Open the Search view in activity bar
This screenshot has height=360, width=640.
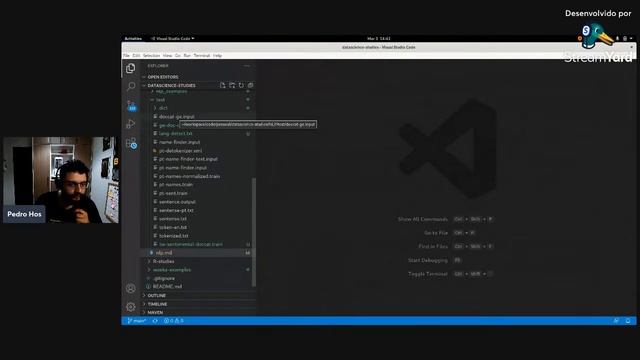131,86
